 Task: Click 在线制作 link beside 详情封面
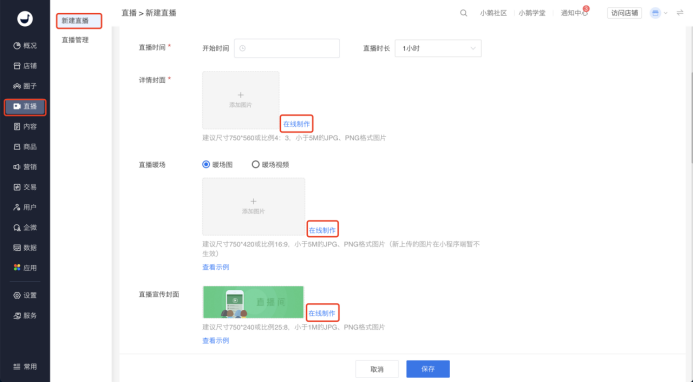(x=297, y=124)
